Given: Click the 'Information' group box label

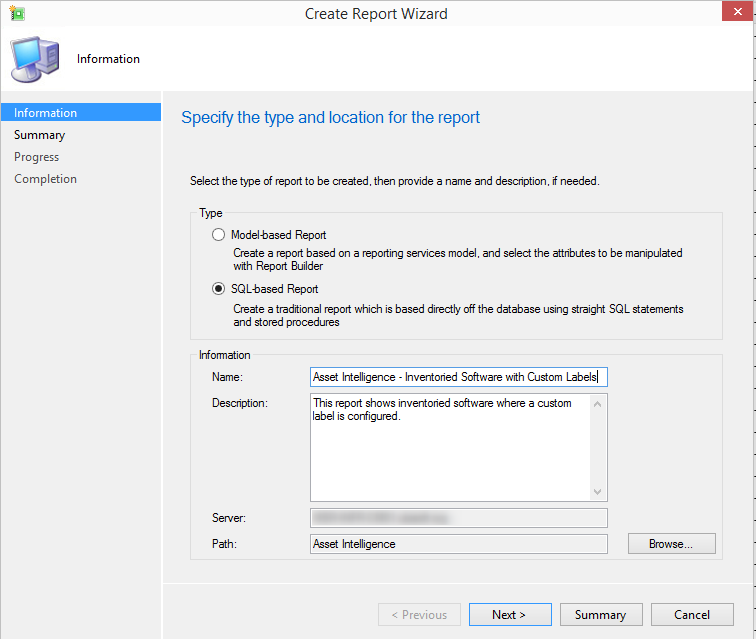Looking at the screenshot, I should [225, 355].
